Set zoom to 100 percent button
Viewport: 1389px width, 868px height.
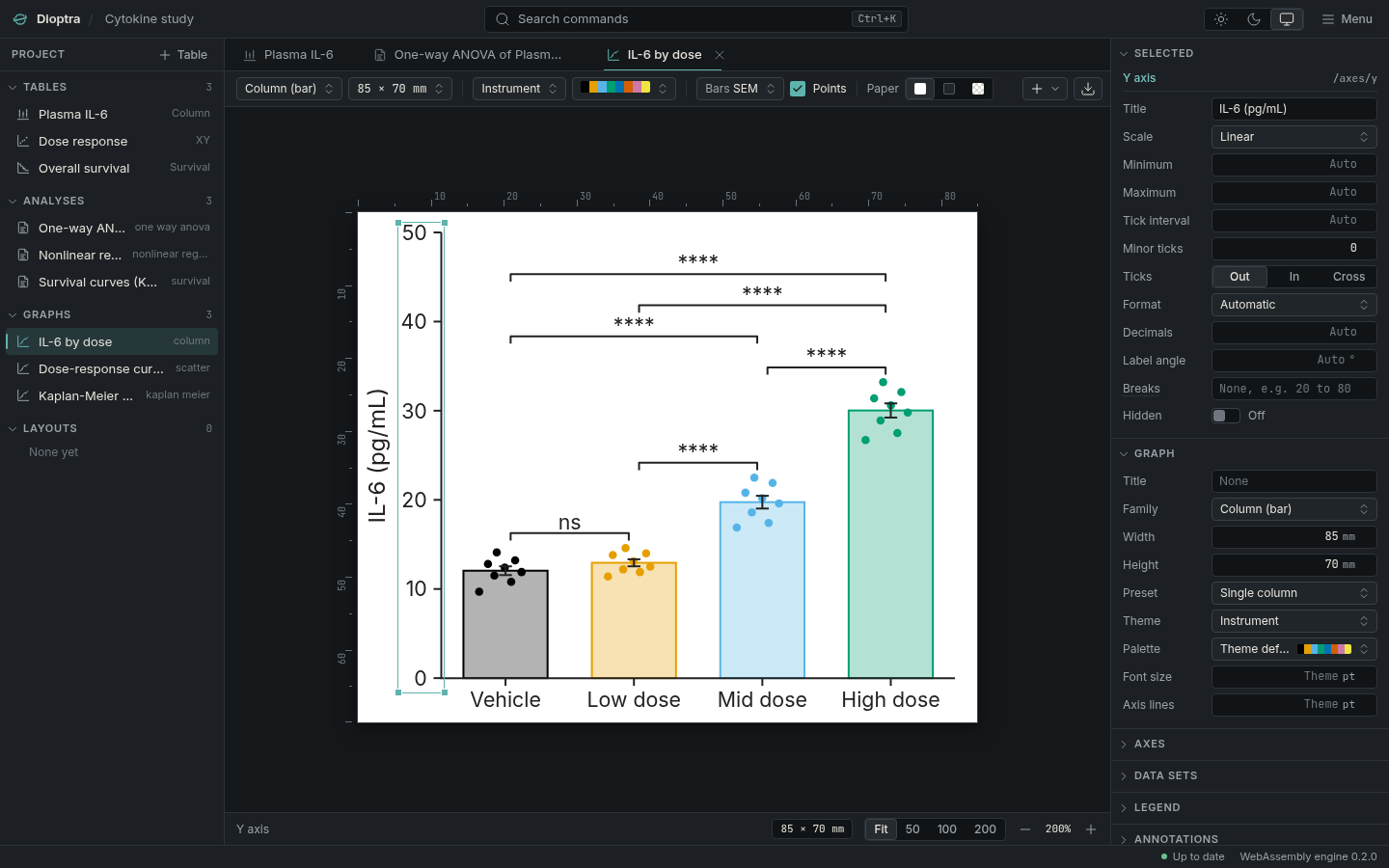pos(947,829)
